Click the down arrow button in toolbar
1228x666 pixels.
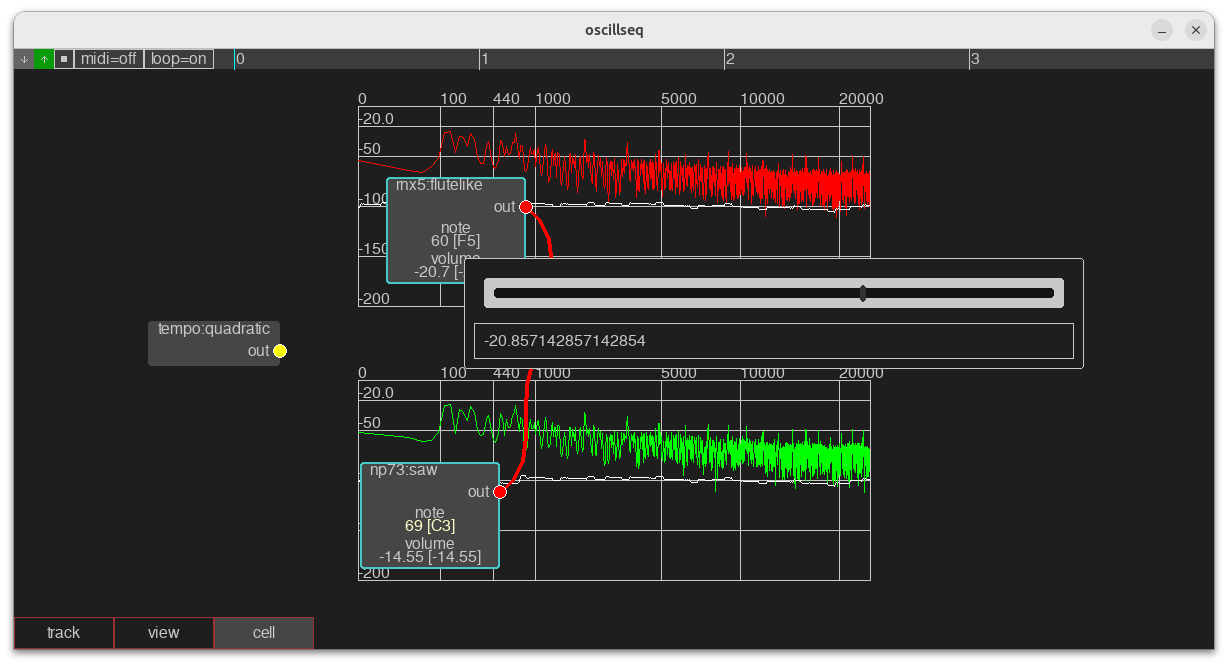[24, 59]
